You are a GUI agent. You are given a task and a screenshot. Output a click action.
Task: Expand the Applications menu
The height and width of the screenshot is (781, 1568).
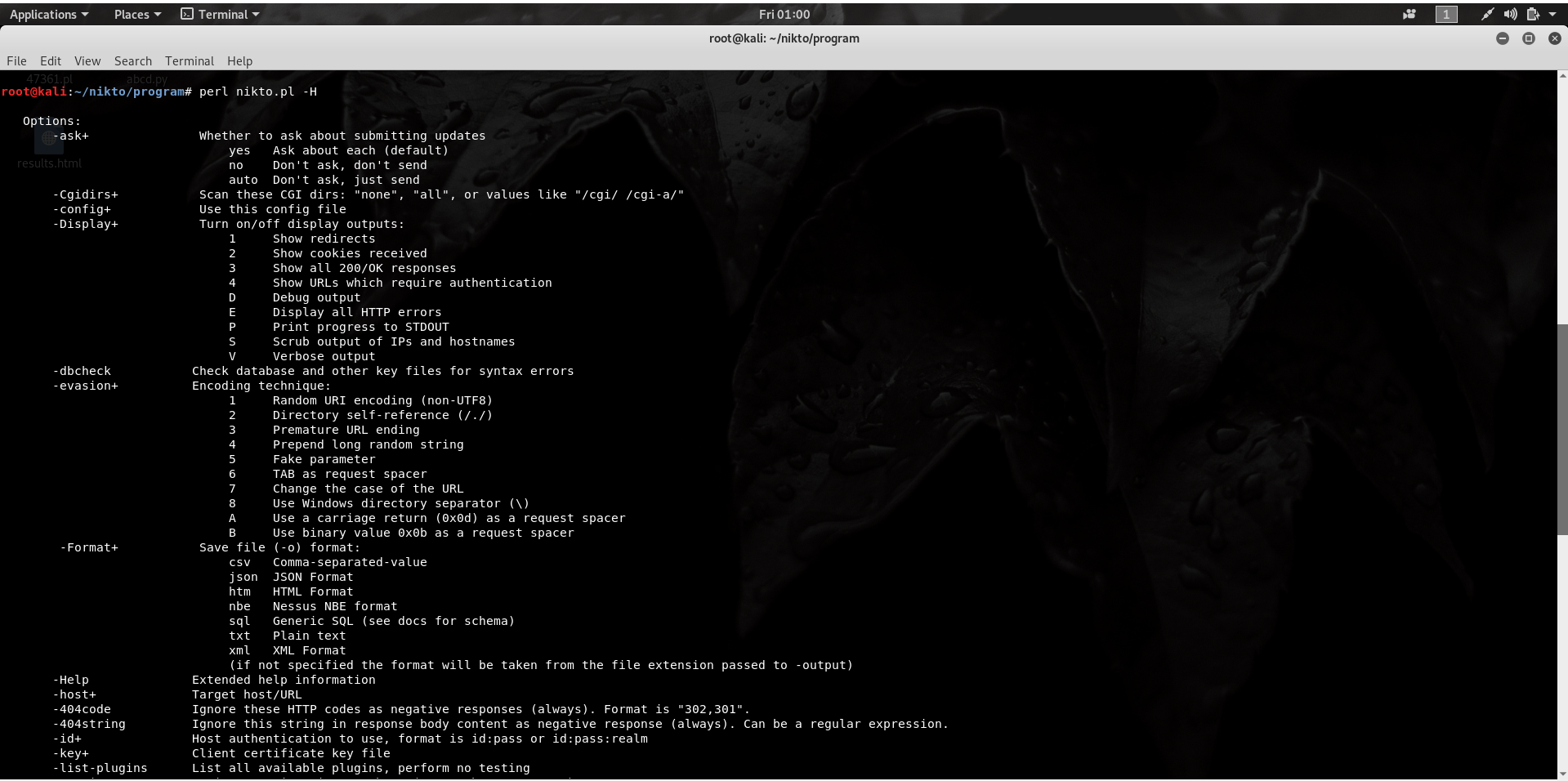pos(45,14)
